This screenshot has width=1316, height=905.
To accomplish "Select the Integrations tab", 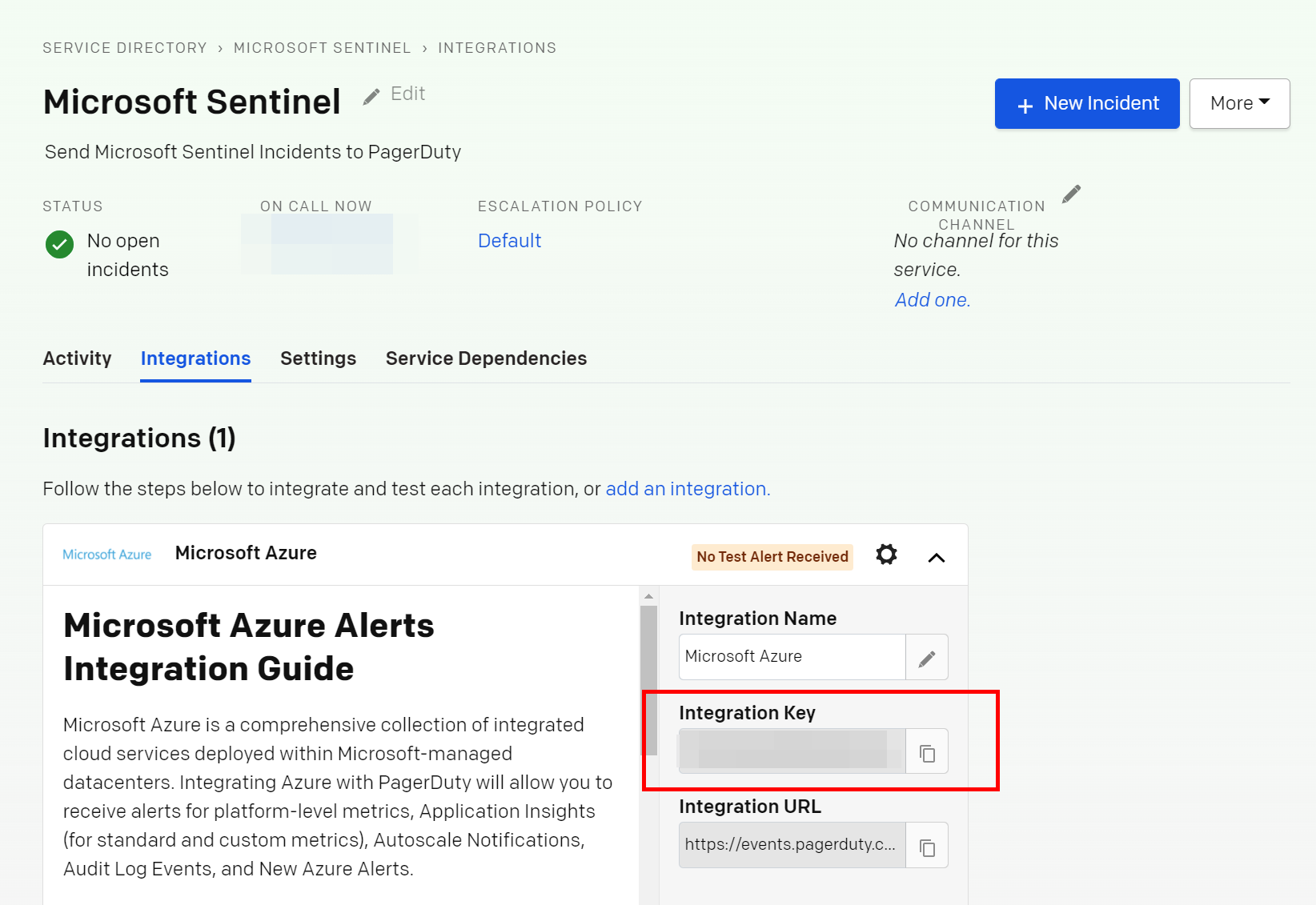I will tap(195, 358).
